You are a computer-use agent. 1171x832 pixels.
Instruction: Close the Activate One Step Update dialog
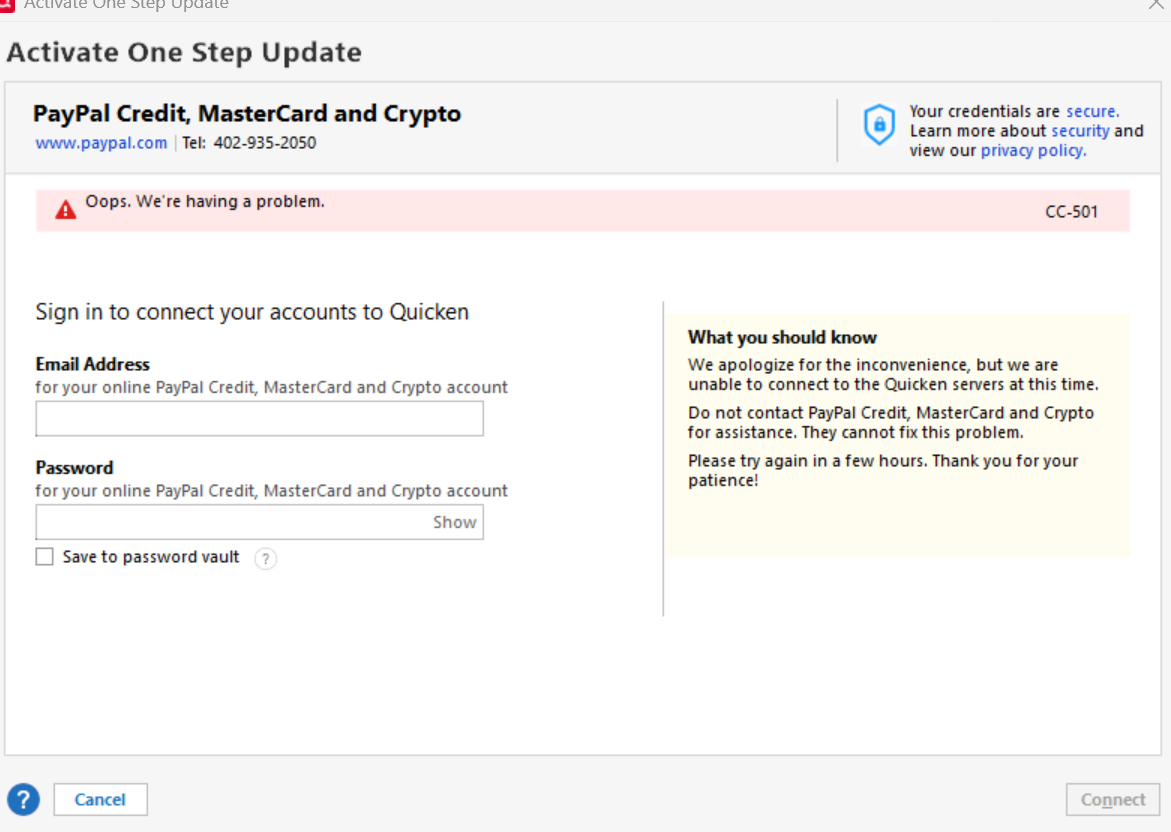coord(1158,4)
